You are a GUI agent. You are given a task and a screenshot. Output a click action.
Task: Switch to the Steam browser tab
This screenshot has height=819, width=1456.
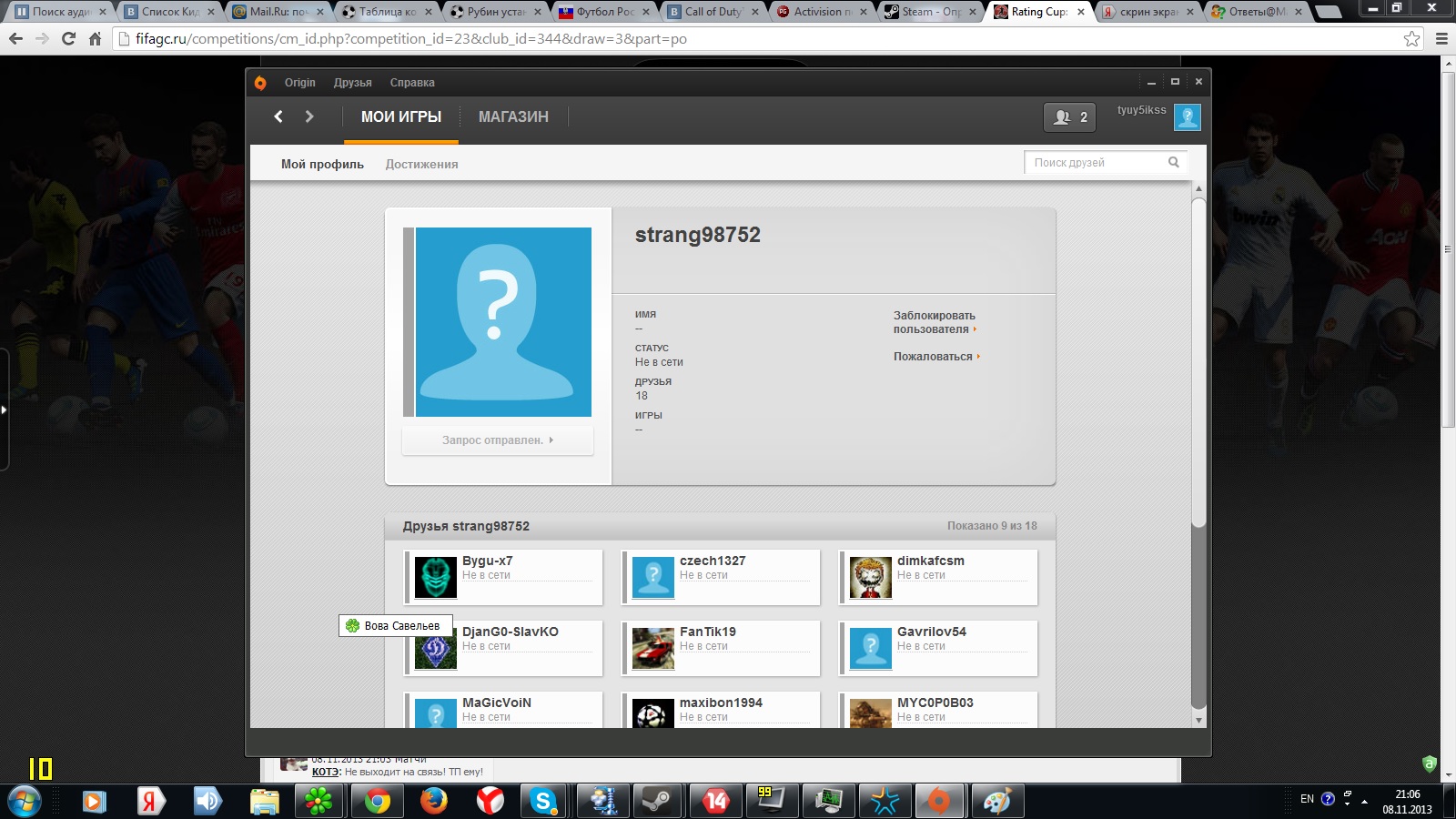pyautogui.click(x=931, y=12)
